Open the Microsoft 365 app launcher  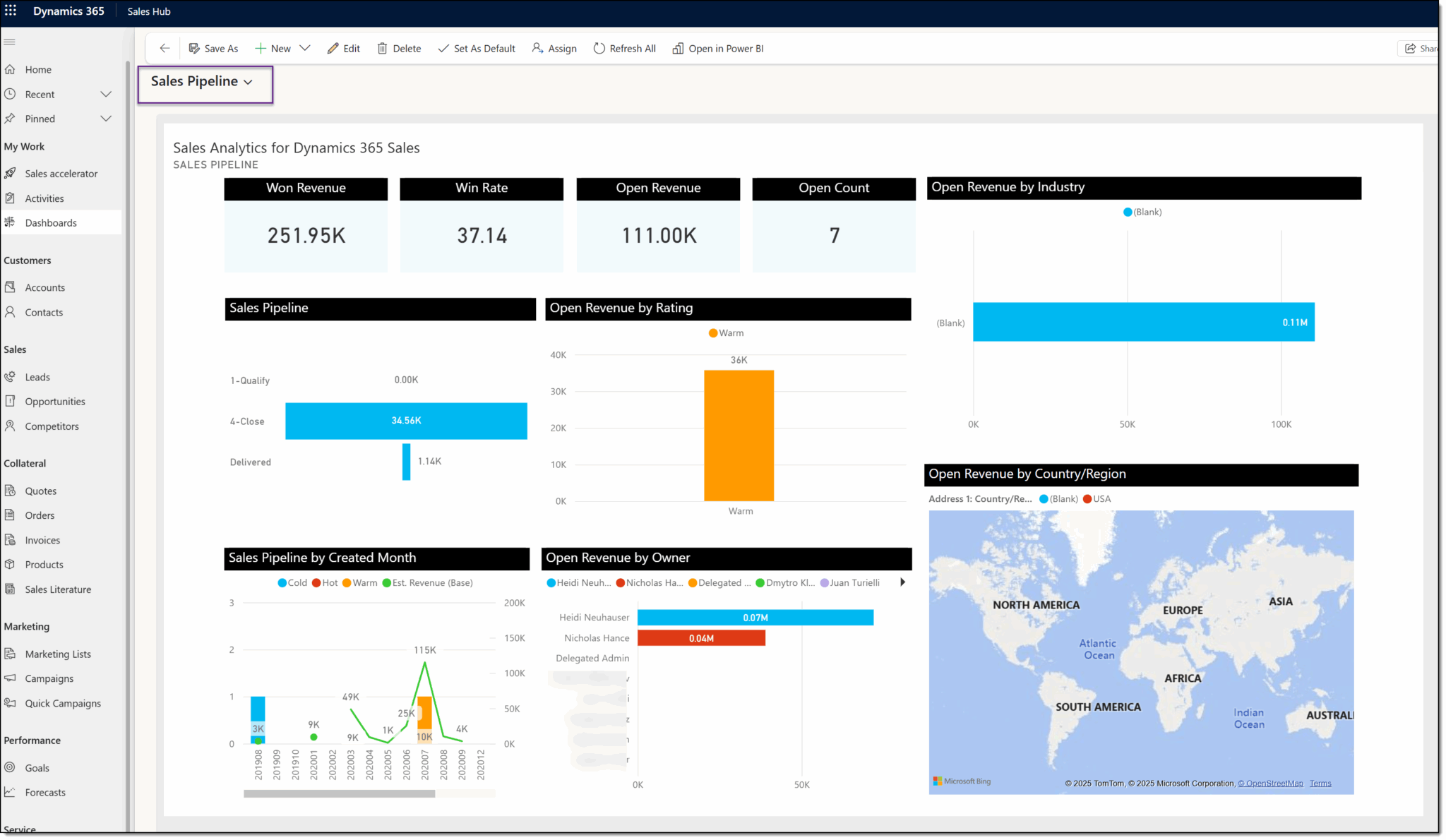point(10,11)
